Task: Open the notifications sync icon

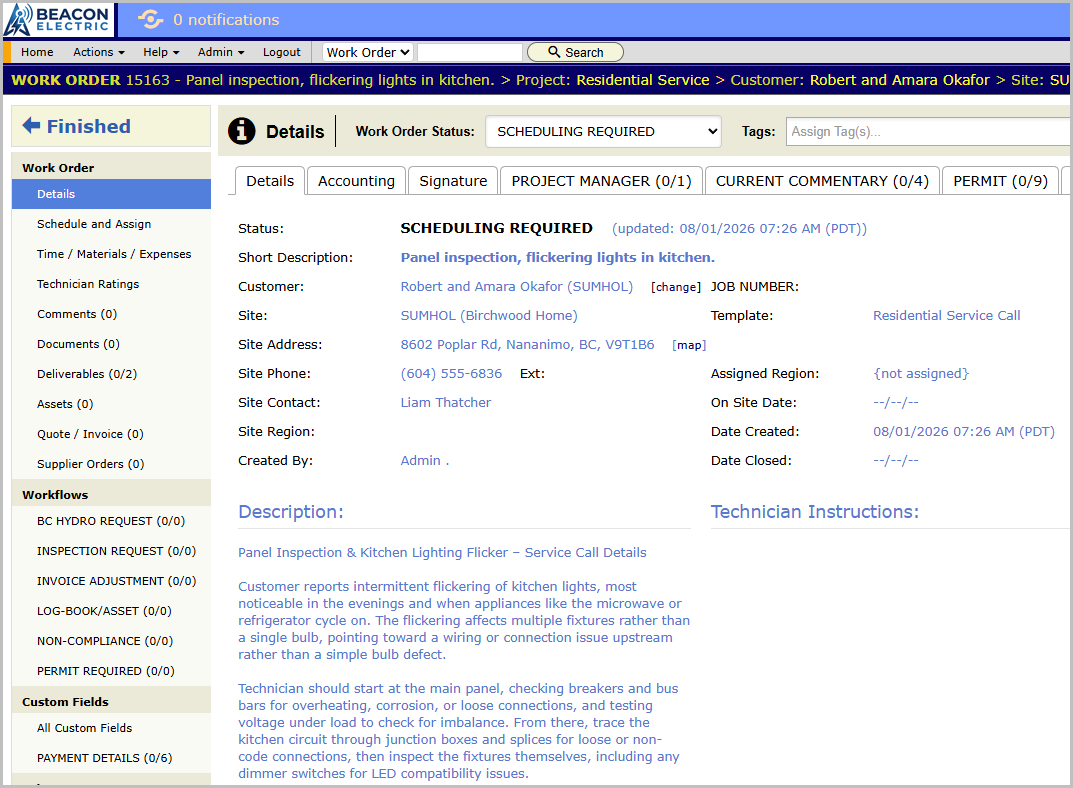Action: pyautogui.click(x=151, y=19)
